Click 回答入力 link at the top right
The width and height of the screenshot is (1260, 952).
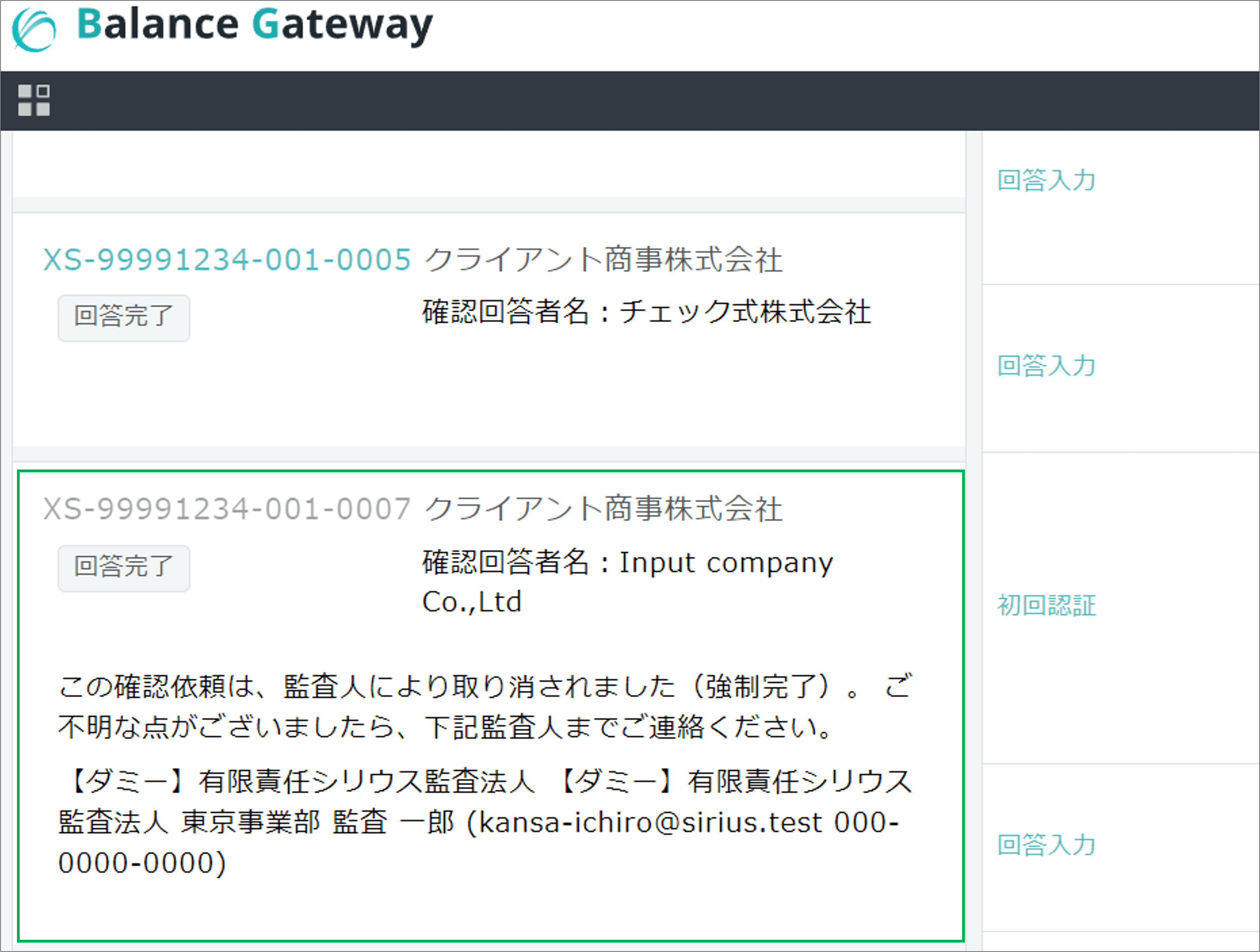[1046, 180]
